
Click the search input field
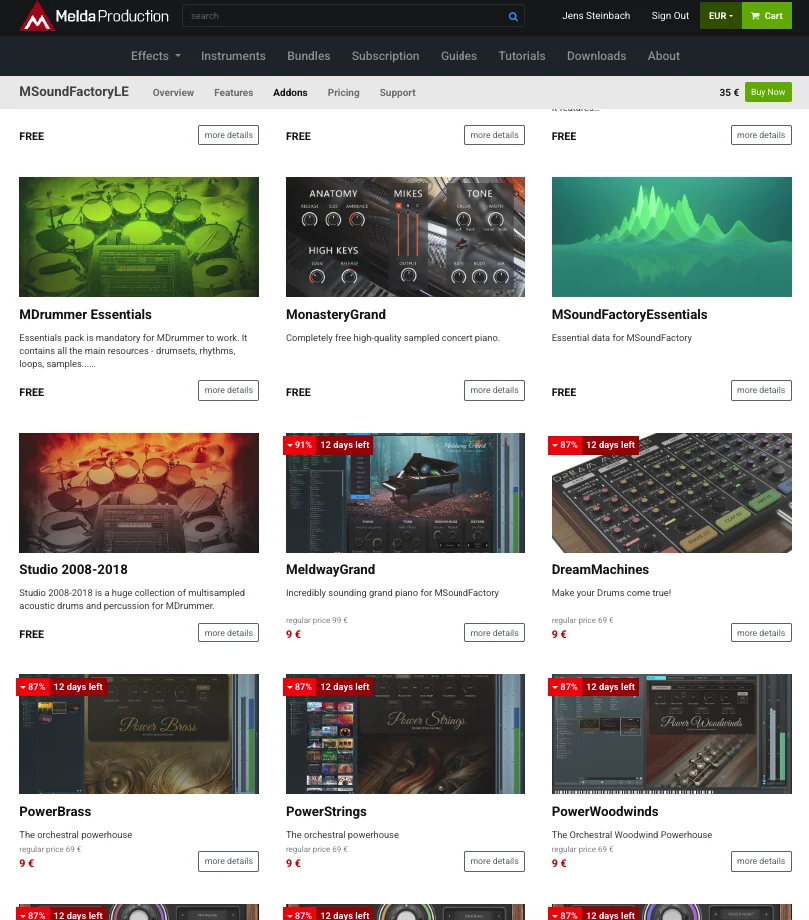coord(353,16)
